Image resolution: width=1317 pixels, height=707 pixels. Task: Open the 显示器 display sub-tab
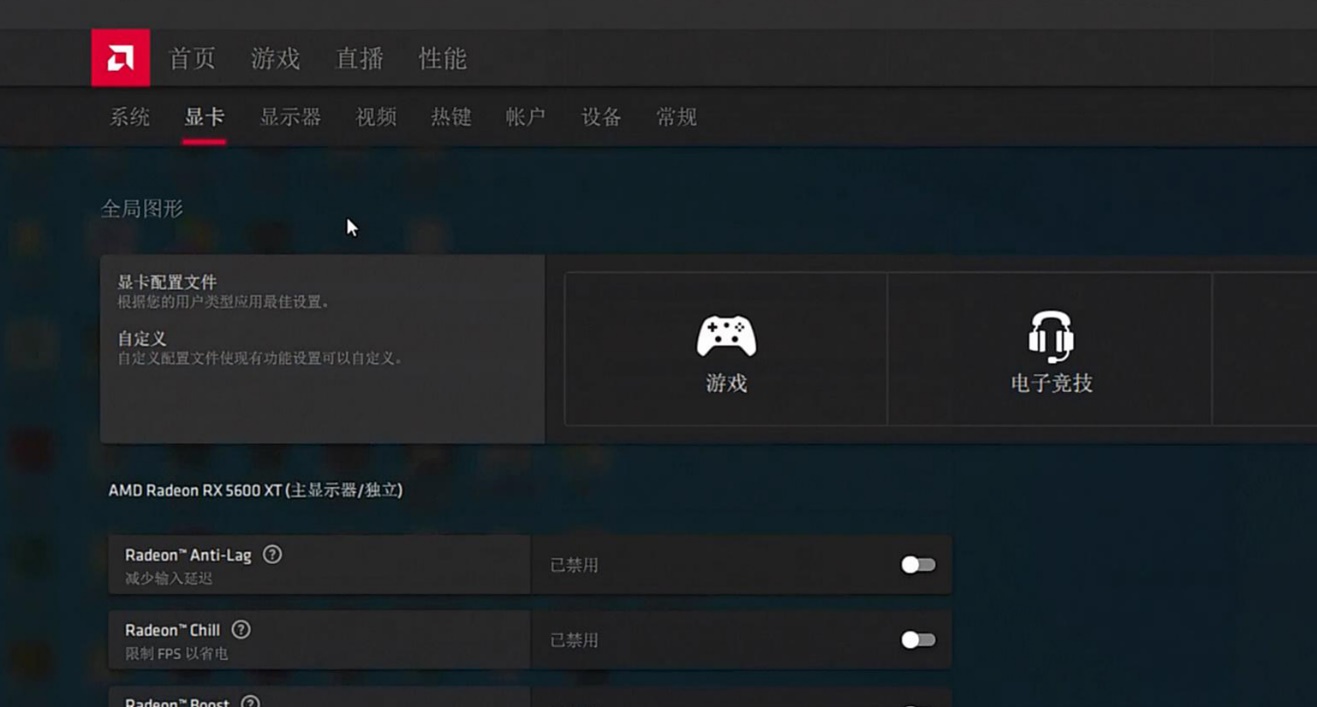pos(290,117)
